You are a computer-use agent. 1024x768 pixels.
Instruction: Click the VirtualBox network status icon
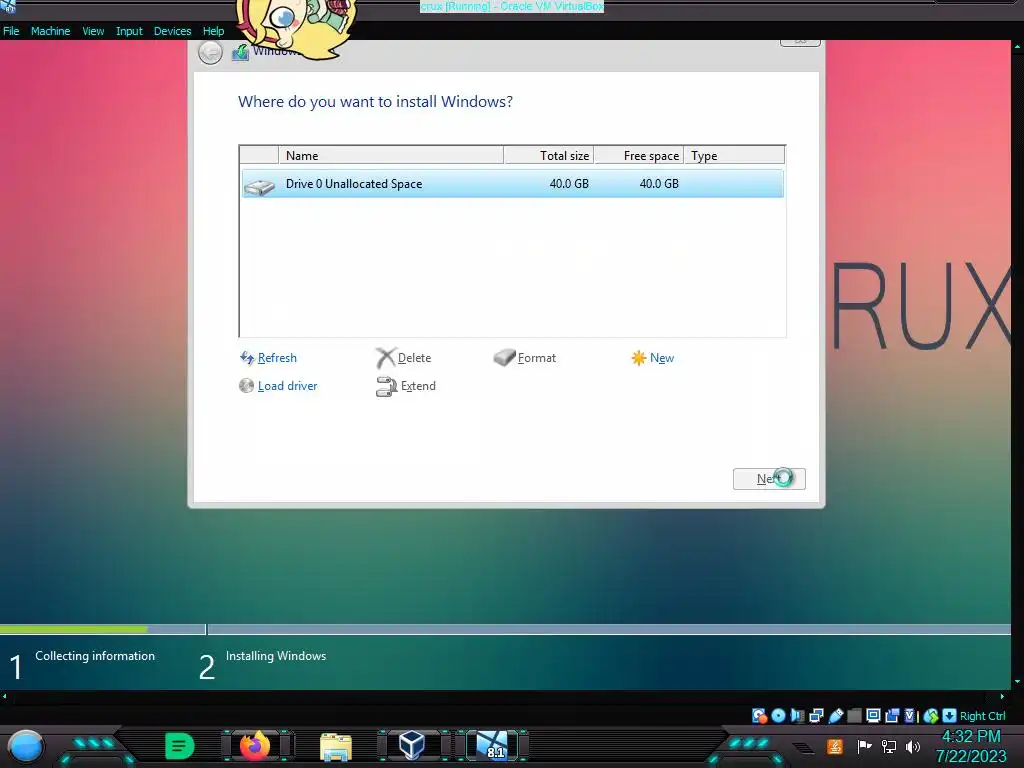pos(816,716)
